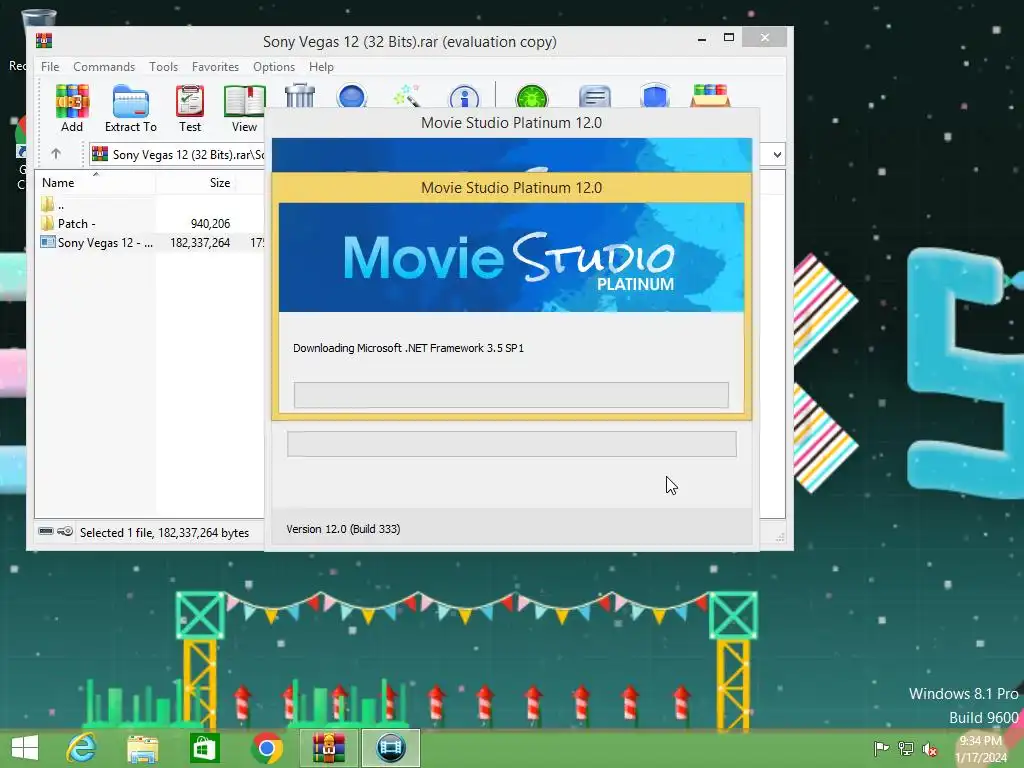
Task: Open the Action Center flag tray icon
Action: point(882,748)
